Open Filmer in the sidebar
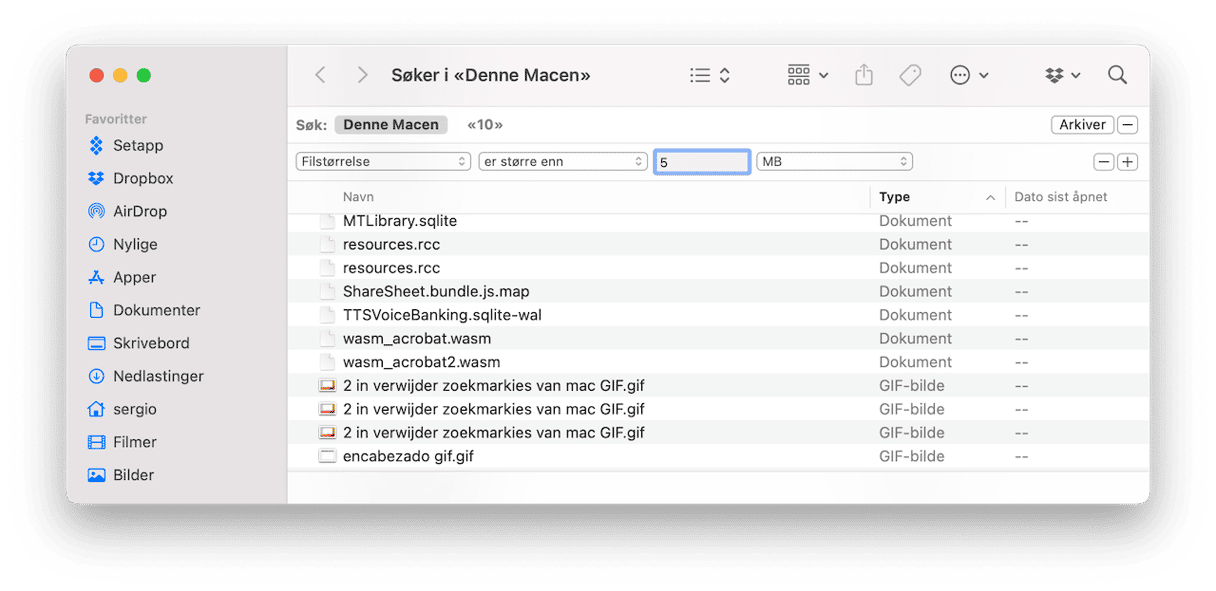Image resolution: width=1216 pixels, height=591 pixels. pyautogui.click(x=122, y=442)
